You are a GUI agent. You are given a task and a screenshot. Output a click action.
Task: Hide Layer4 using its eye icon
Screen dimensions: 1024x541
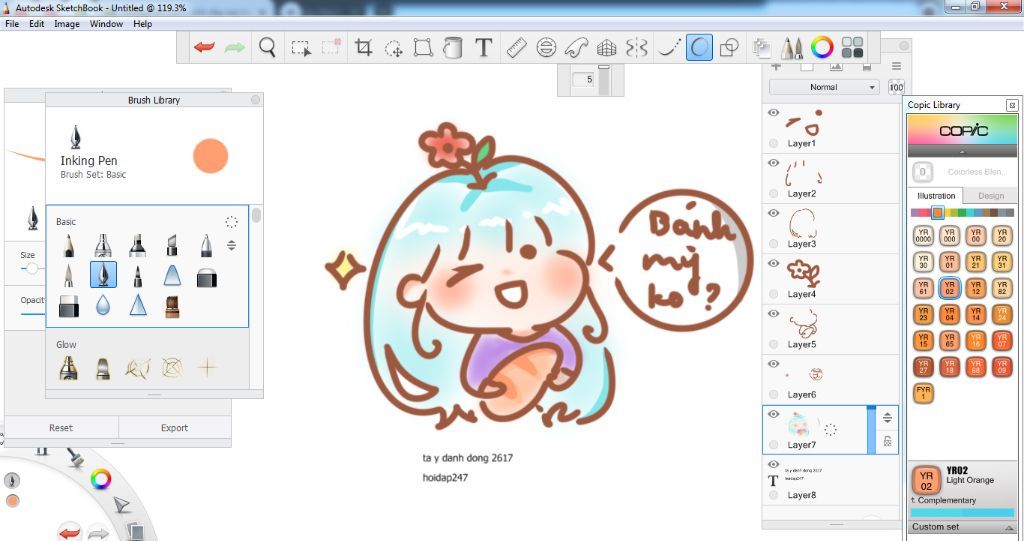774,263
